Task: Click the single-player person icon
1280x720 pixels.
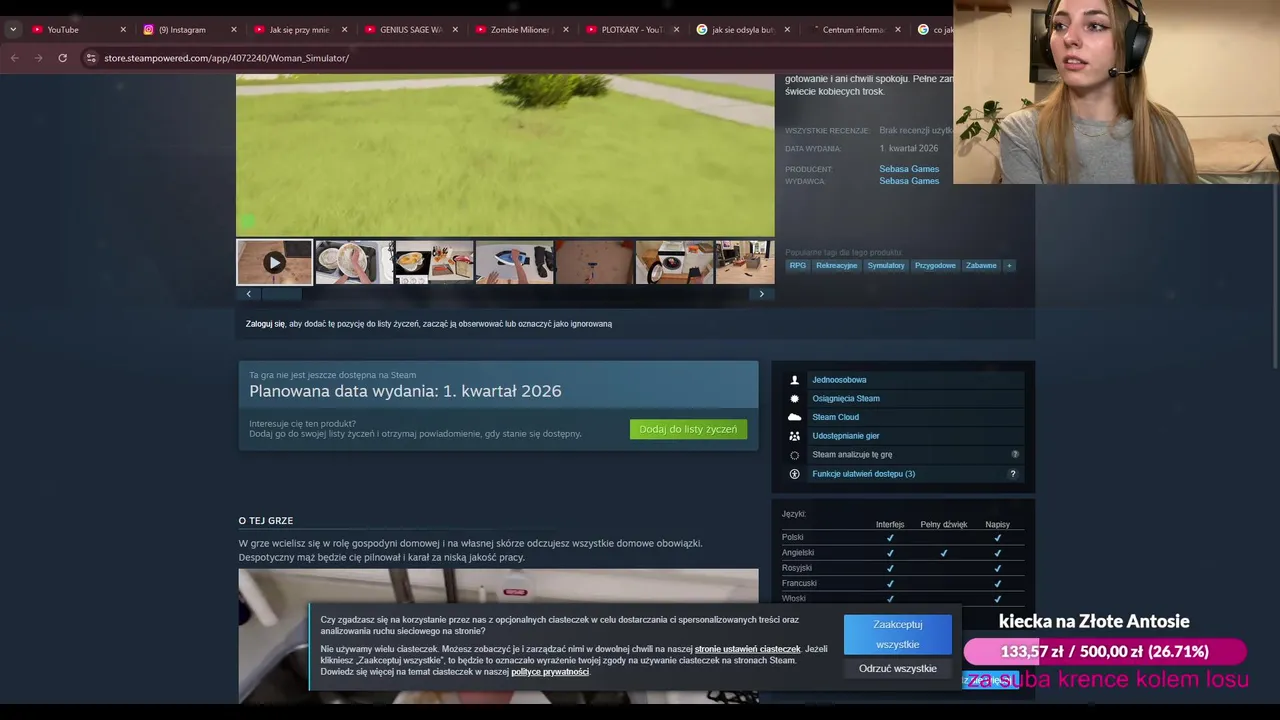Action: coord(795,380)
